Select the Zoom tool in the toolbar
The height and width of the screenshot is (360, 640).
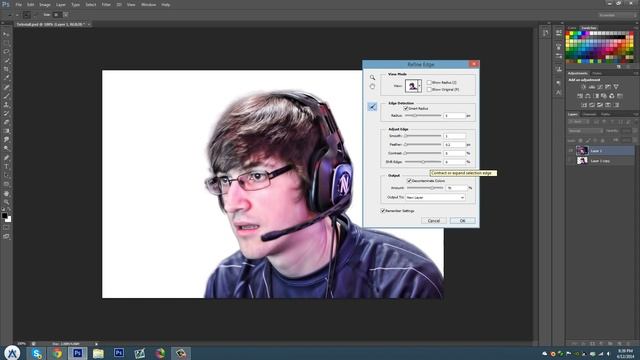6,202
